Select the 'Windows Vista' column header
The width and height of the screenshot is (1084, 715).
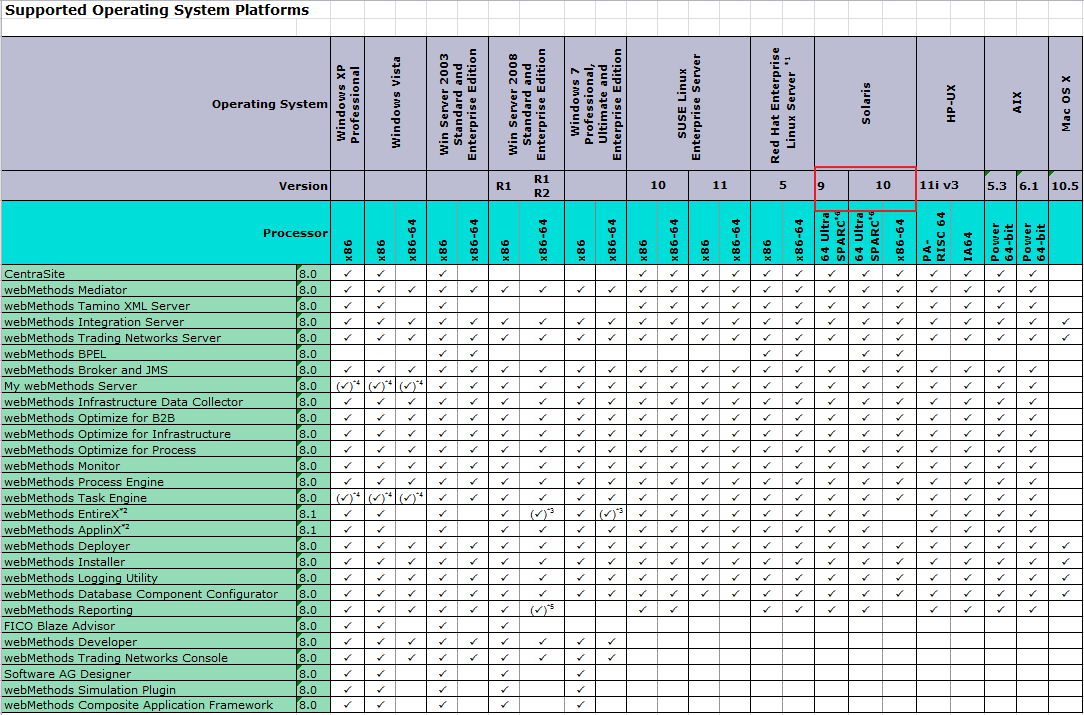[x=395, y=104]
